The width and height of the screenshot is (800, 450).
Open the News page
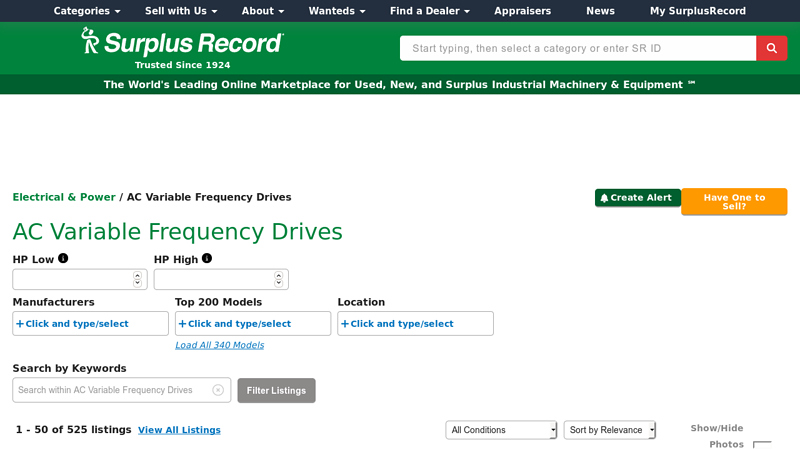coord(600,11)
